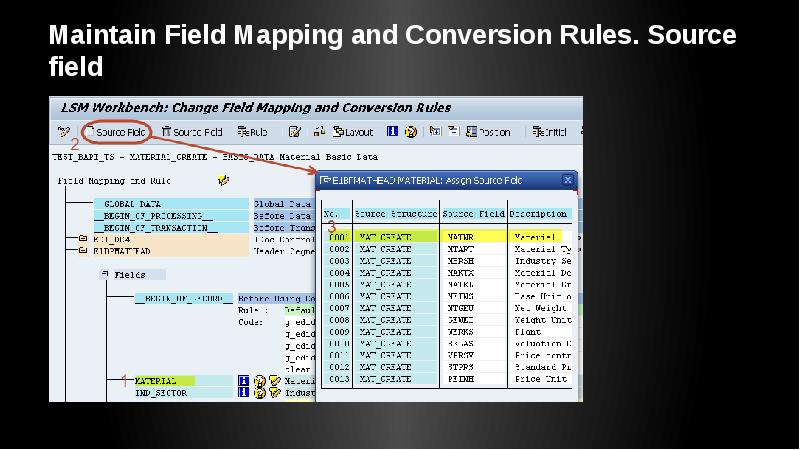The height and width of the screenshot is (450, 800).
Task: Click the Initial toolbar button
Action: pos(549,132)
